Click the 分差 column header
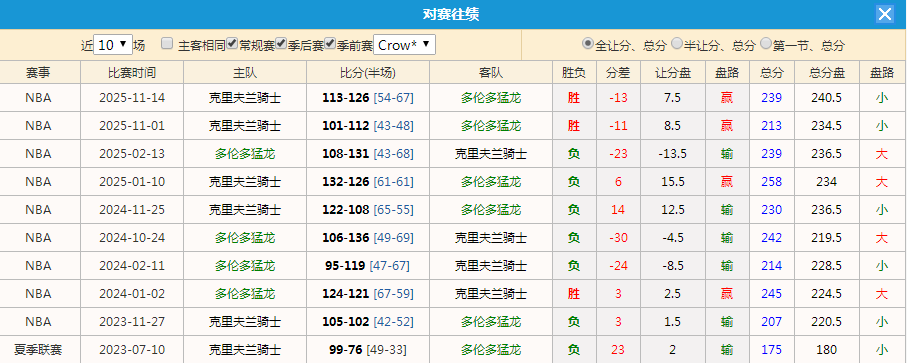 (618, 72)
